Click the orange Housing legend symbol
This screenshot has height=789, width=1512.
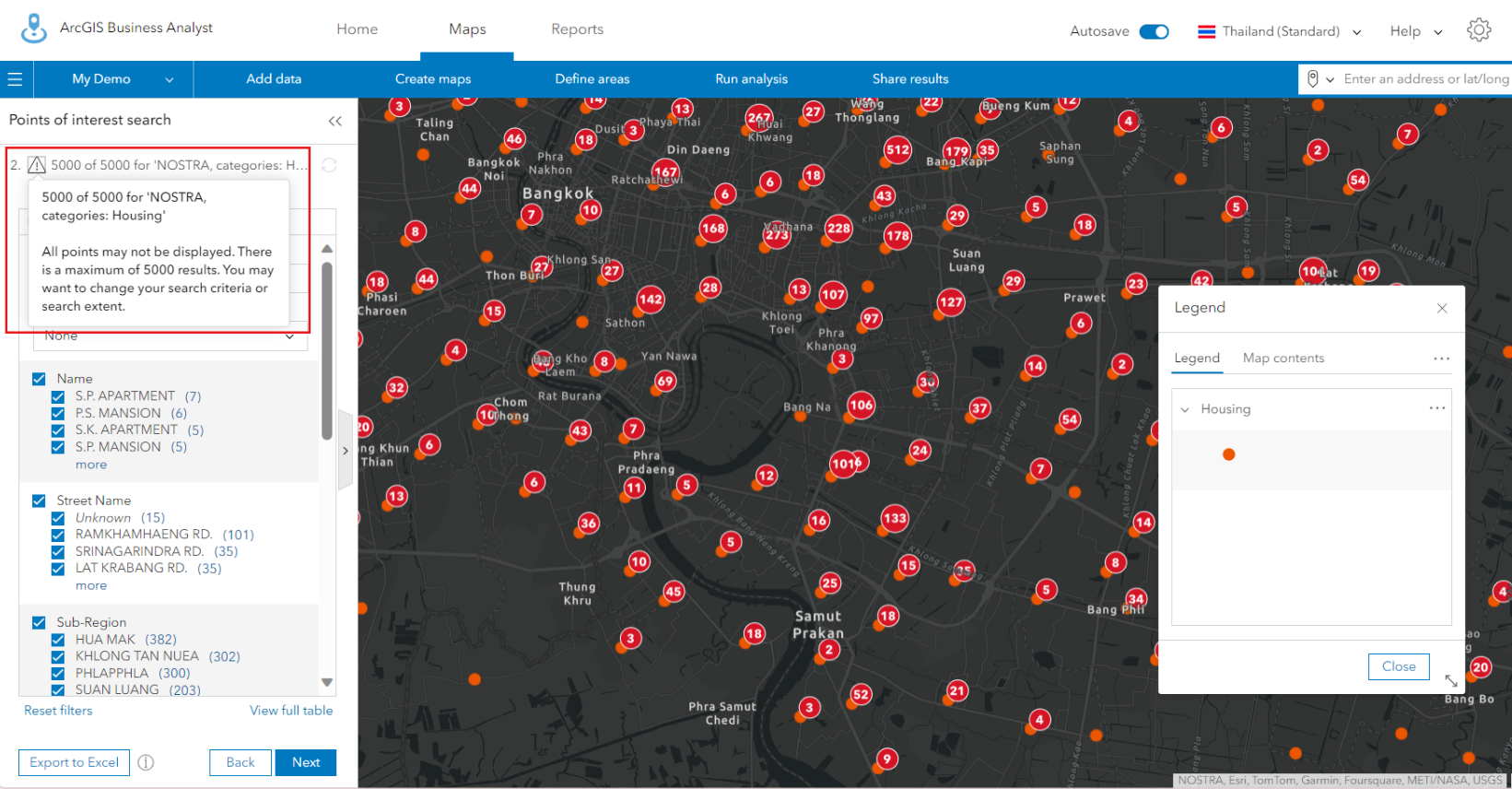point(1228,454)
